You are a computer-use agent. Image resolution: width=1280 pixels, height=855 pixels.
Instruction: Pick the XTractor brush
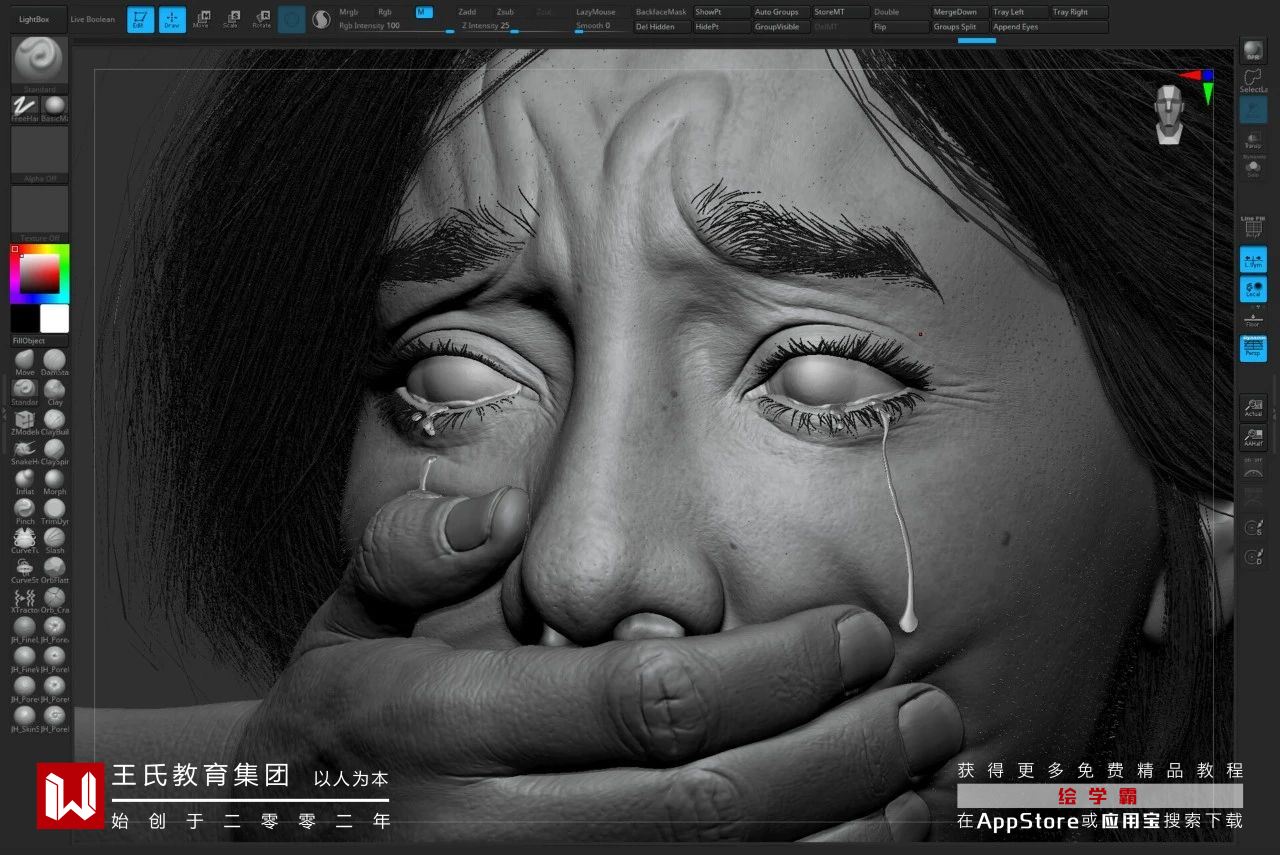(25, 600)
